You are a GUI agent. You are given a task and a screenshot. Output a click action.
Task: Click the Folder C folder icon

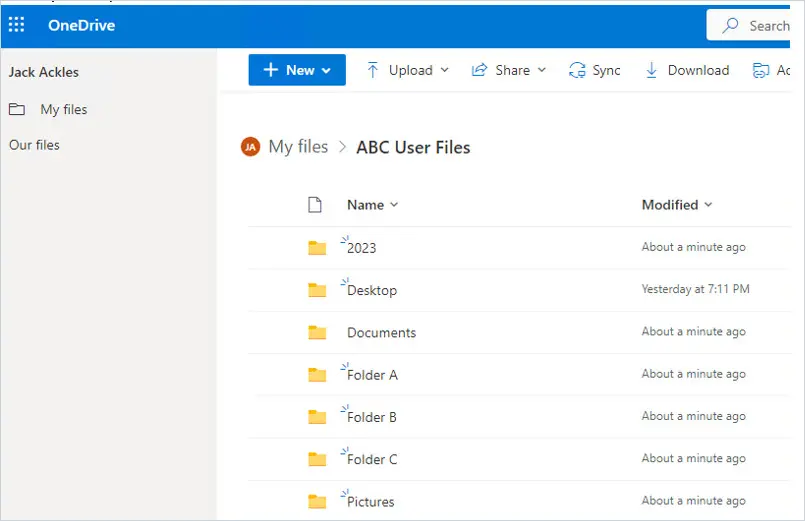317,459
